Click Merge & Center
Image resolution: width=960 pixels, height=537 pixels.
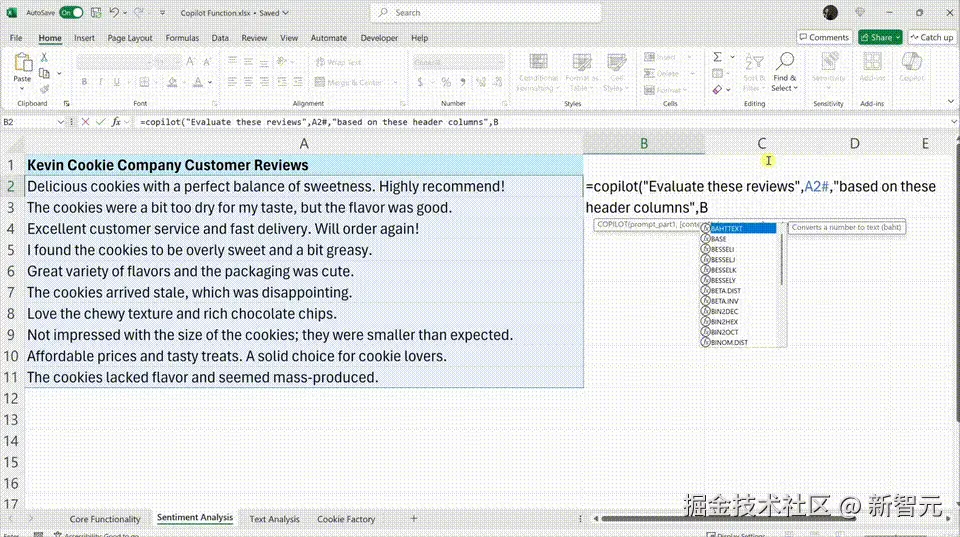point(348,82)
